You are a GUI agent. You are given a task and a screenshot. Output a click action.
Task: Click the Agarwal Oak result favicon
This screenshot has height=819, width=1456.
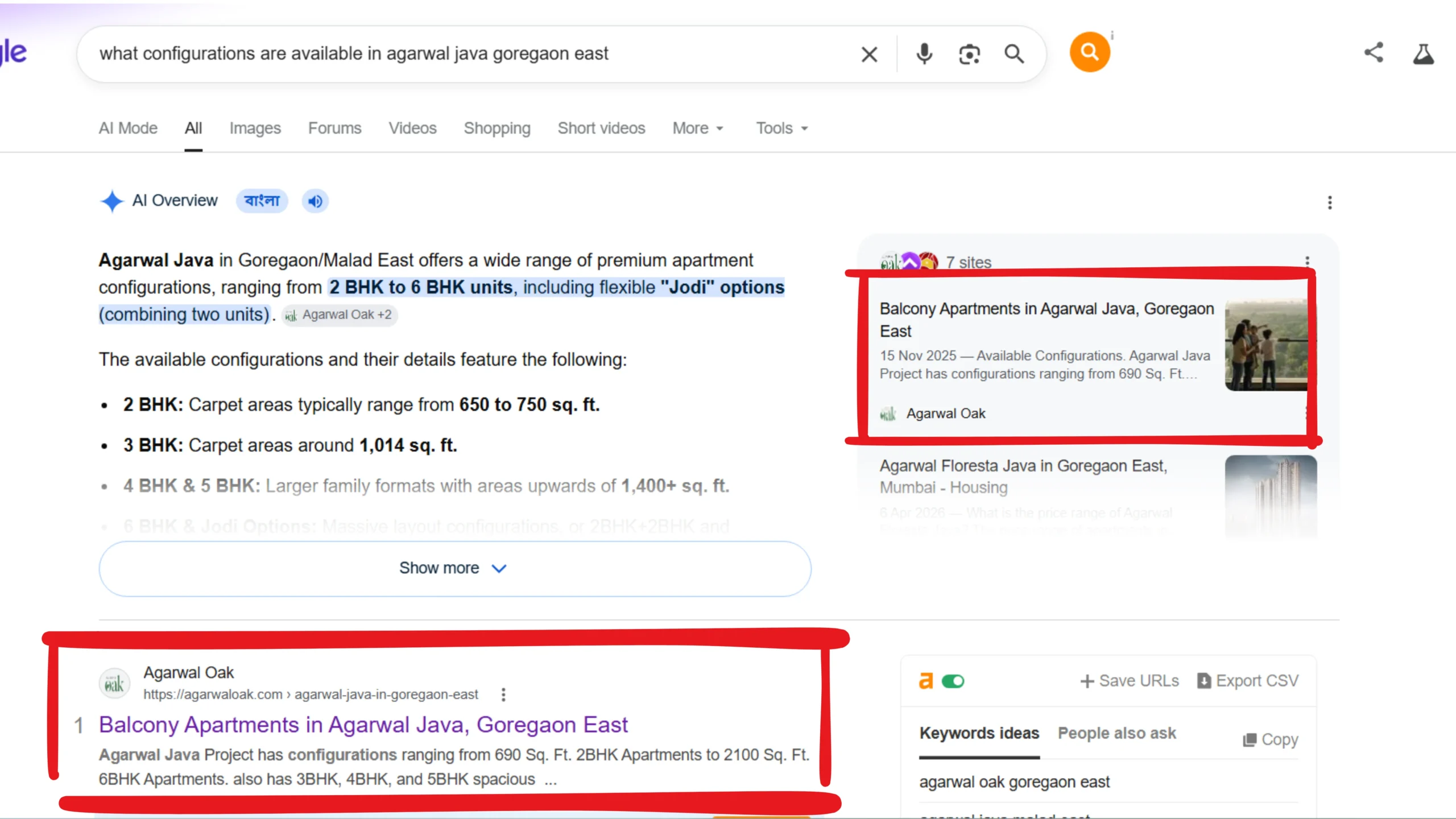pyautogui.click(x=114, y=683)
